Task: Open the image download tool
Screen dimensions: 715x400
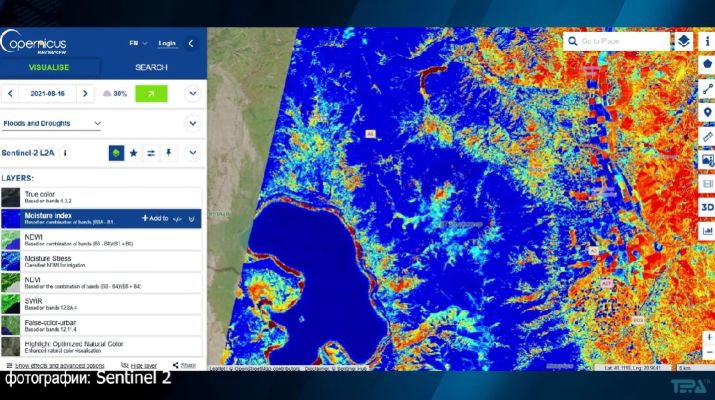Action: (706, 160)
